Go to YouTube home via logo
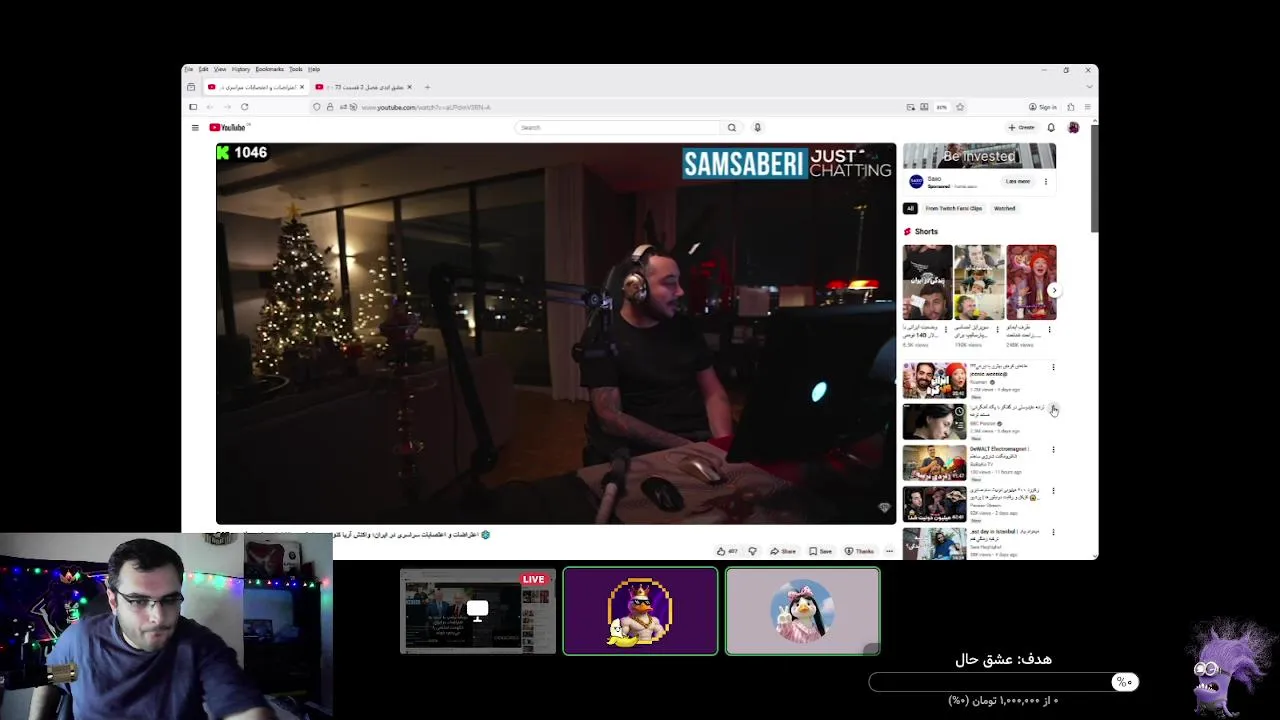This screenshot has width=1280, height=720. coord(228,127)
